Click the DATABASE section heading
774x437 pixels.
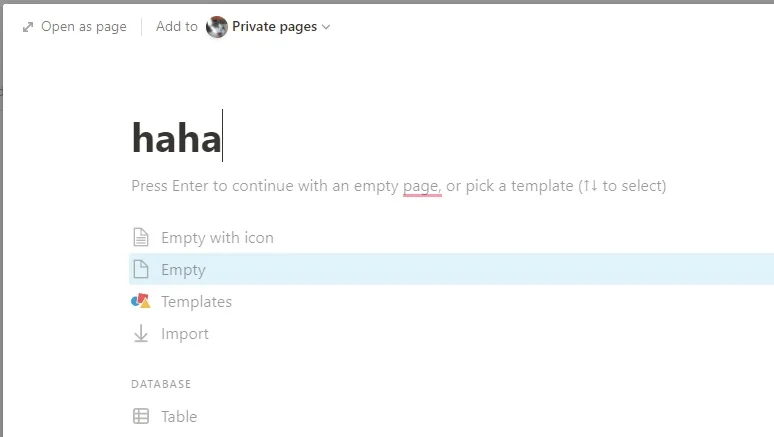pos(161,384)
